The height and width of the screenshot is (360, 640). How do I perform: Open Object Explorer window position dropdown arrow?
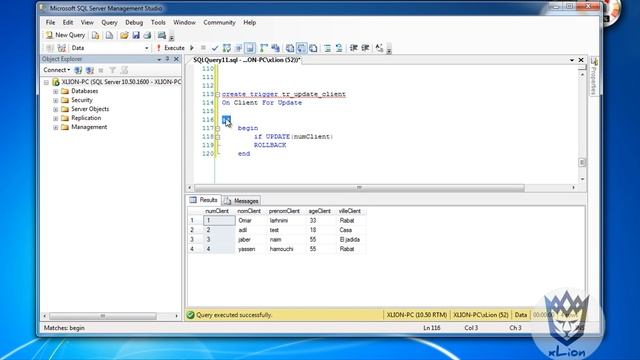(x=159, y=60)
